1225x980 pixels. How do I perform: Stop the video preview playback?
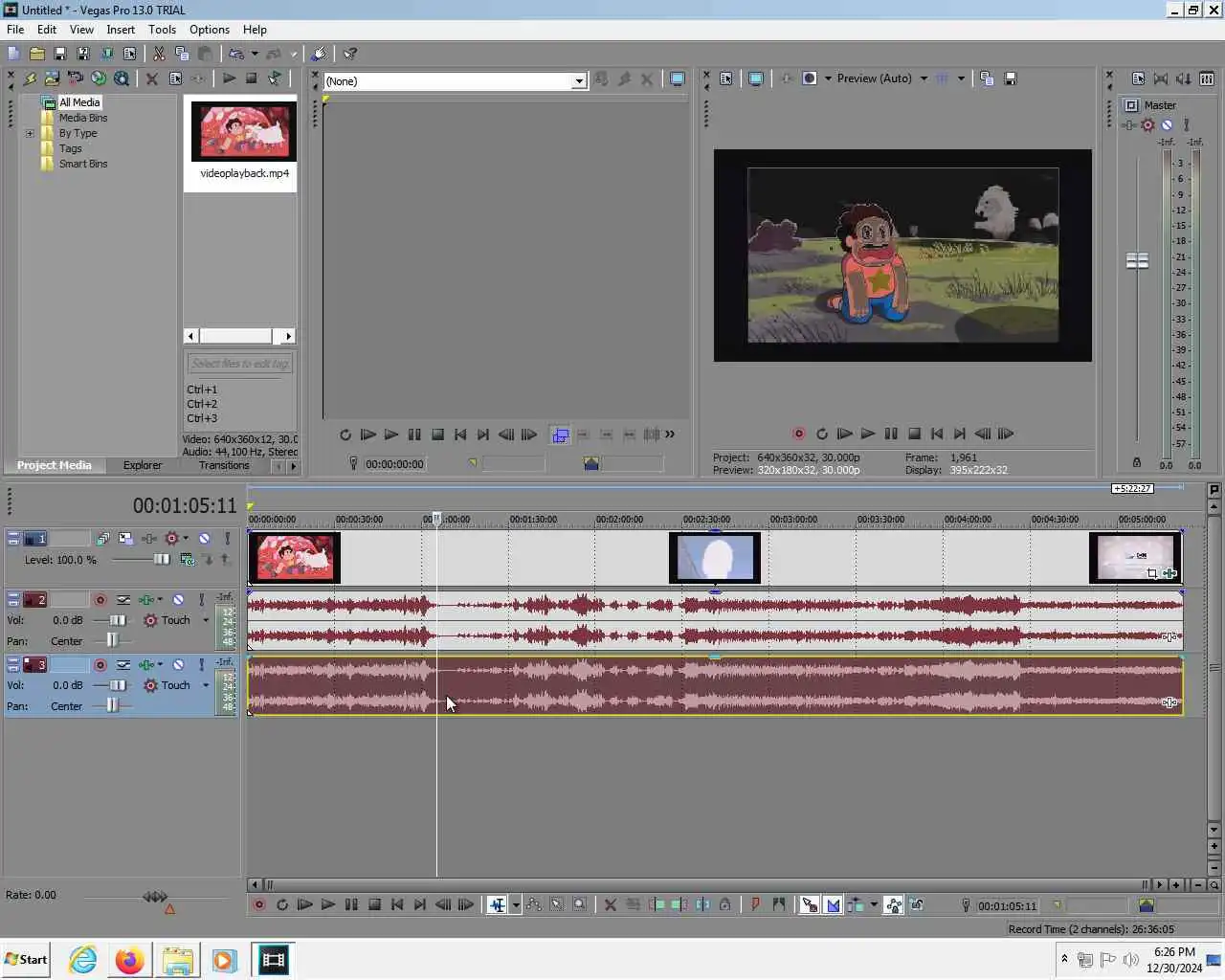tap(914, 434)
